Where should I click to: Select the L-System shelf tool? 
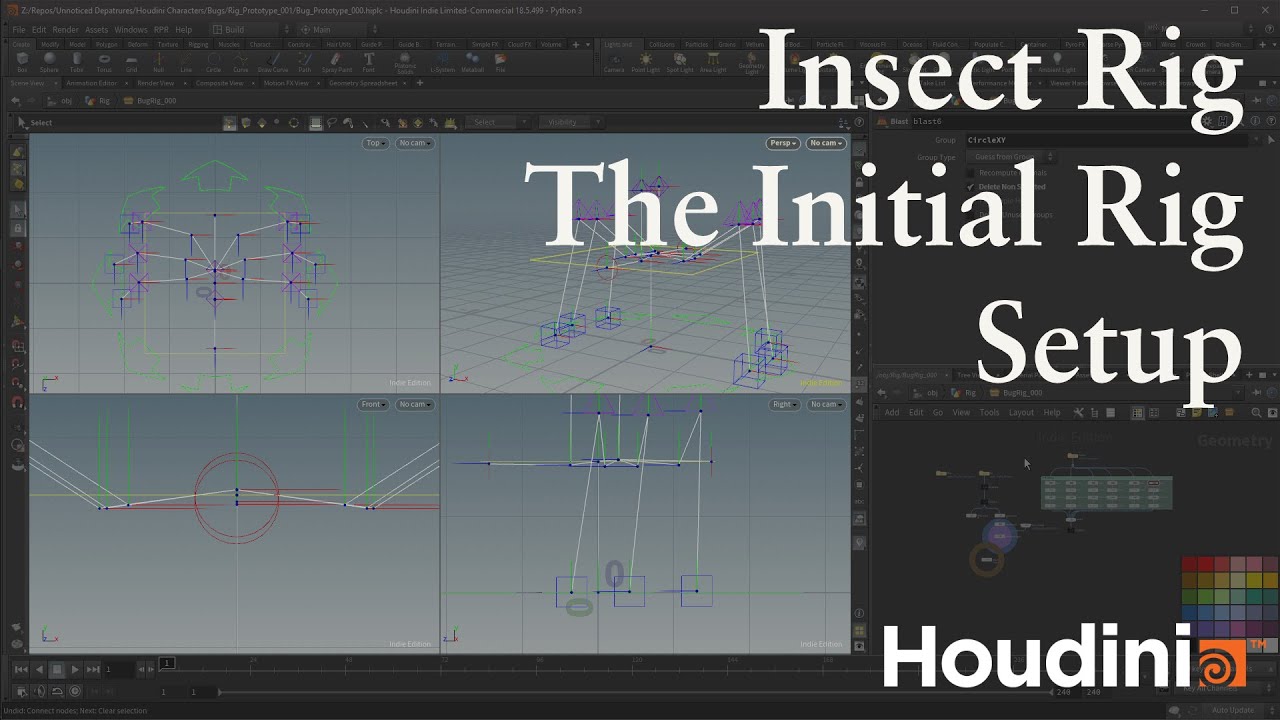coord(441,63)
